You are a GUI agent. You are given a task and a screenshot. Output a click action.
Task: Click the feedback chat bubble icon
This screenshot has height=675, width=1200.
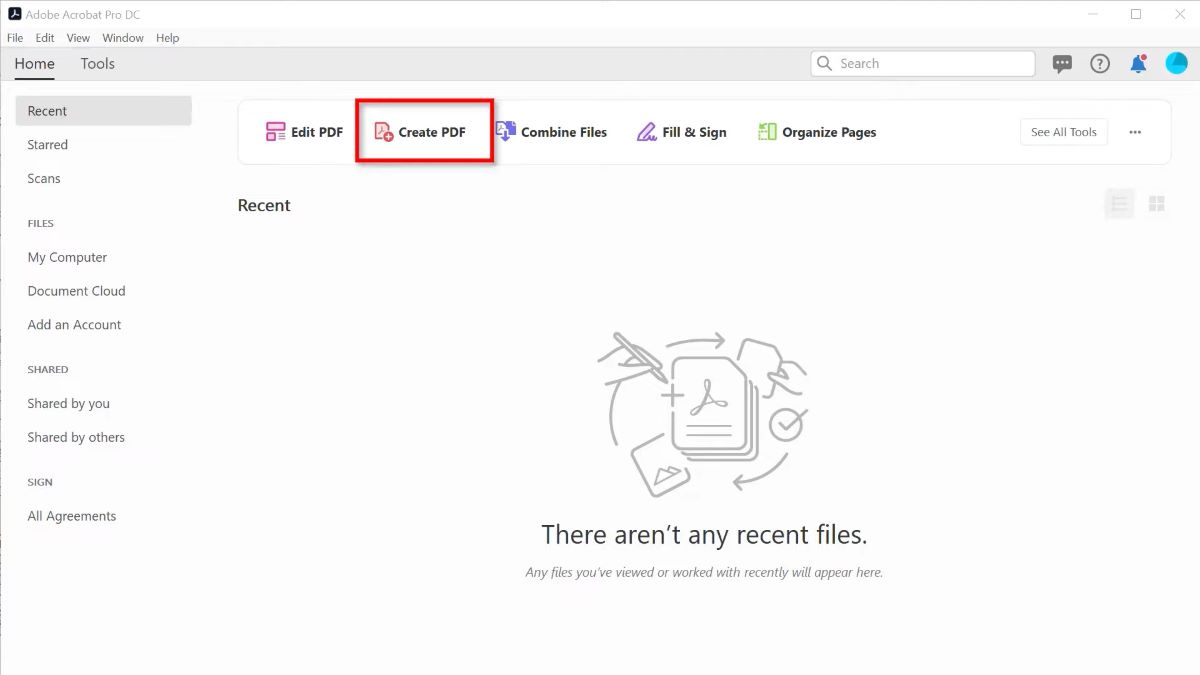coord(1062,63)
